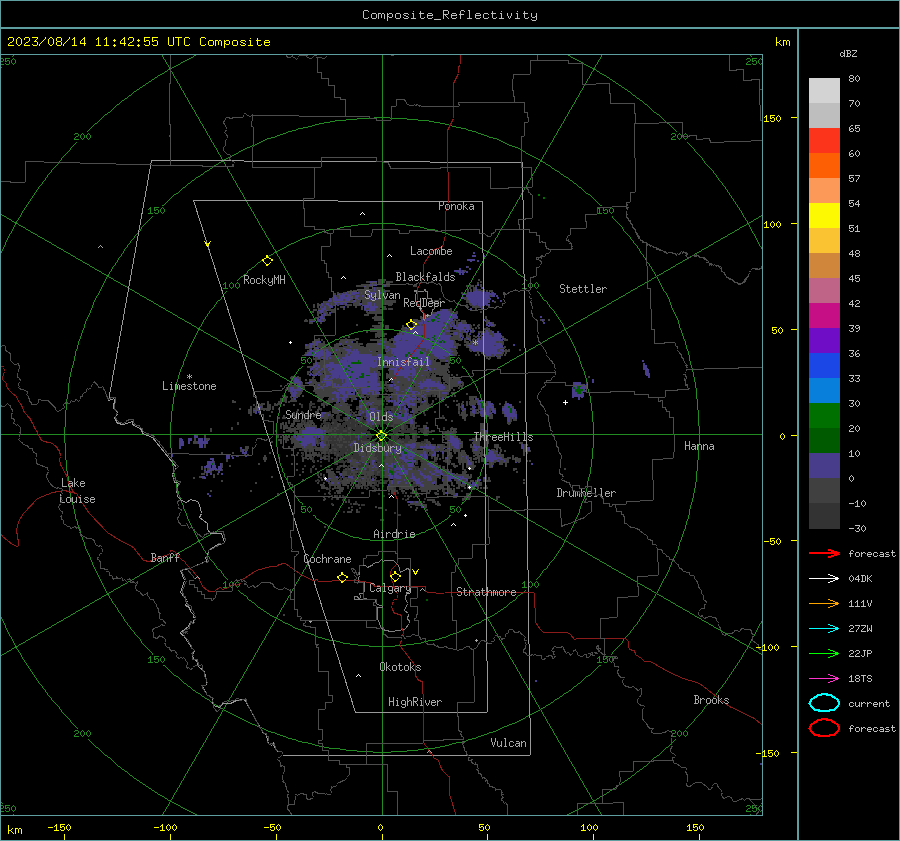Click the Lake Louise label
900x841 pixels.
[78, 491]
